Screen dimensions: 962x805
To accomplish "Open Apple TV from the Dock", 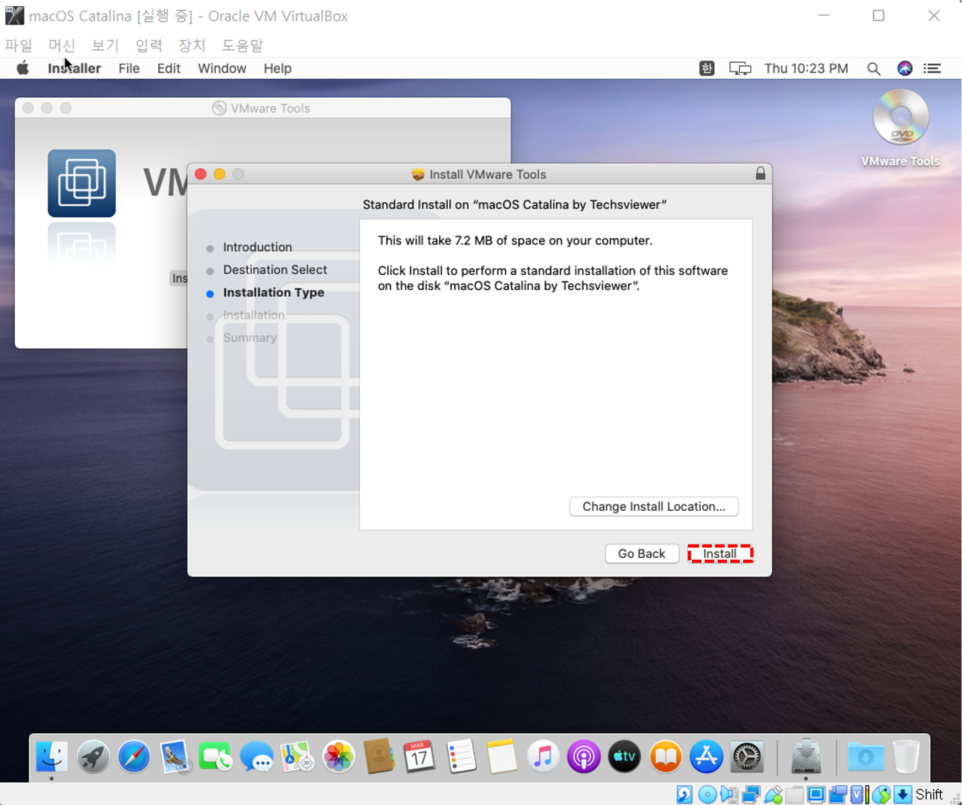I will click(x=625, y=756).
